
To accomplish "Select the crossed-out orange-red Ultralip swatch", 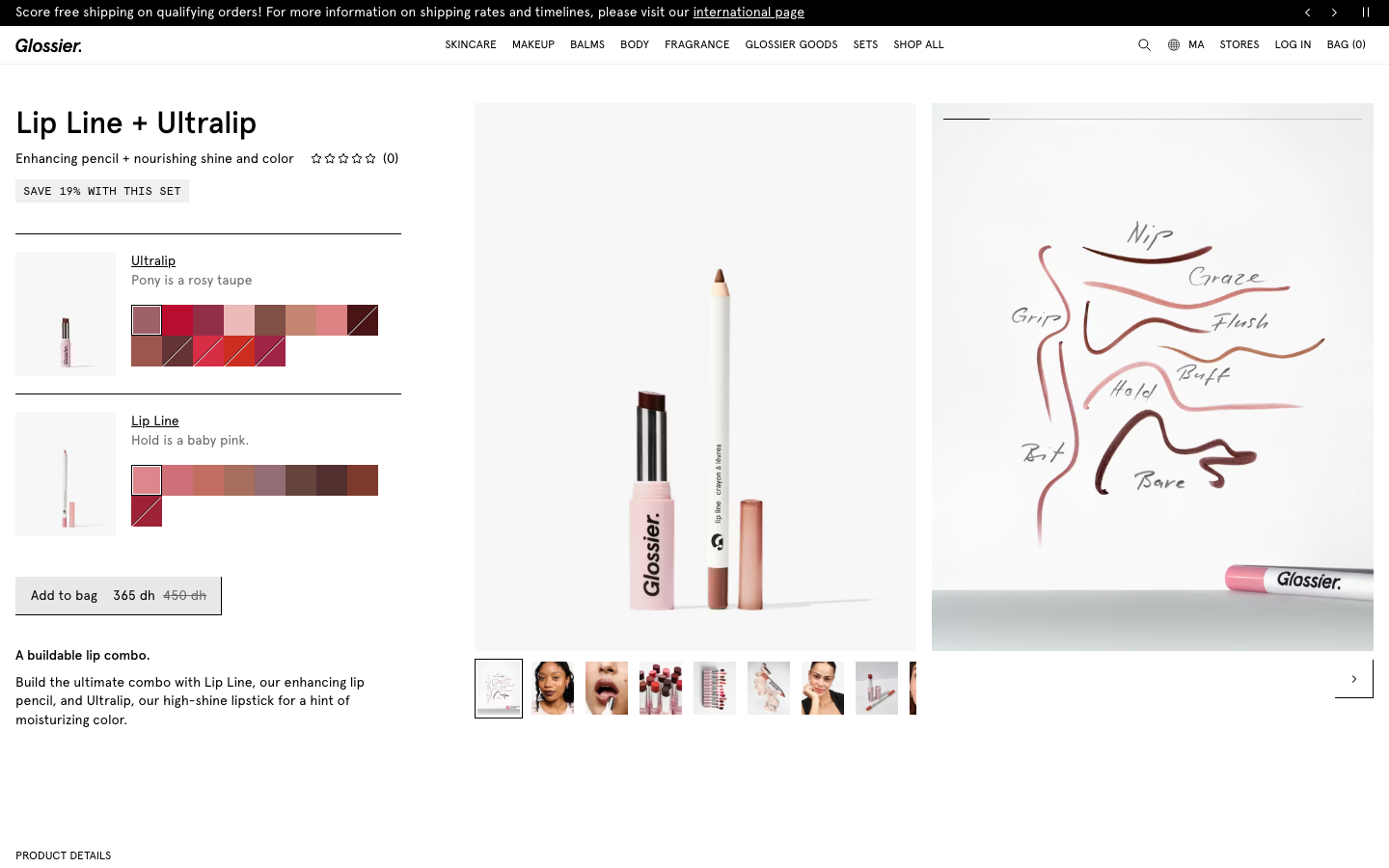I will point(239,351).
